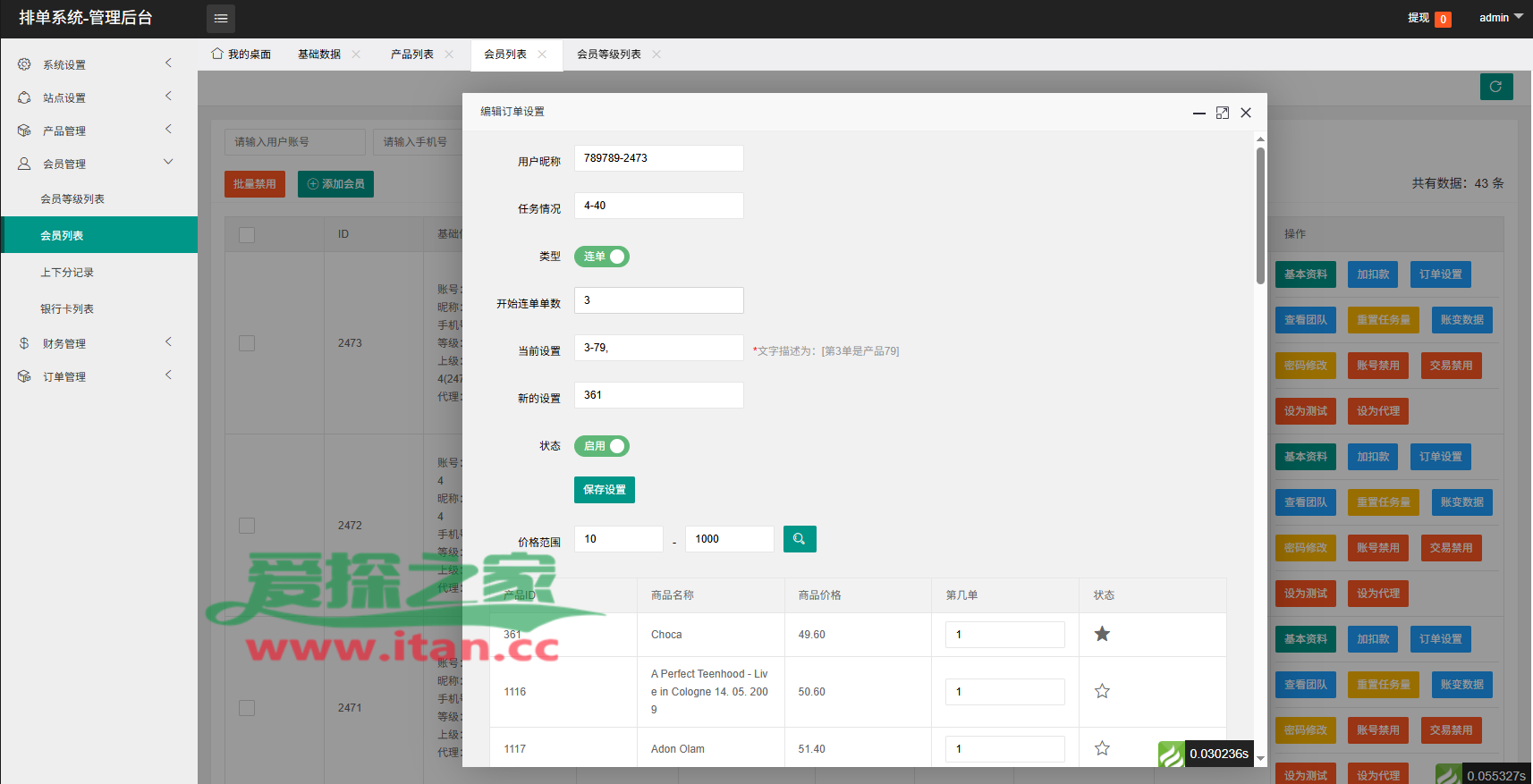Click the filled star for Choca
Image resolution: width=1533 pixels, height=784 pixels.
(1102, 634)
